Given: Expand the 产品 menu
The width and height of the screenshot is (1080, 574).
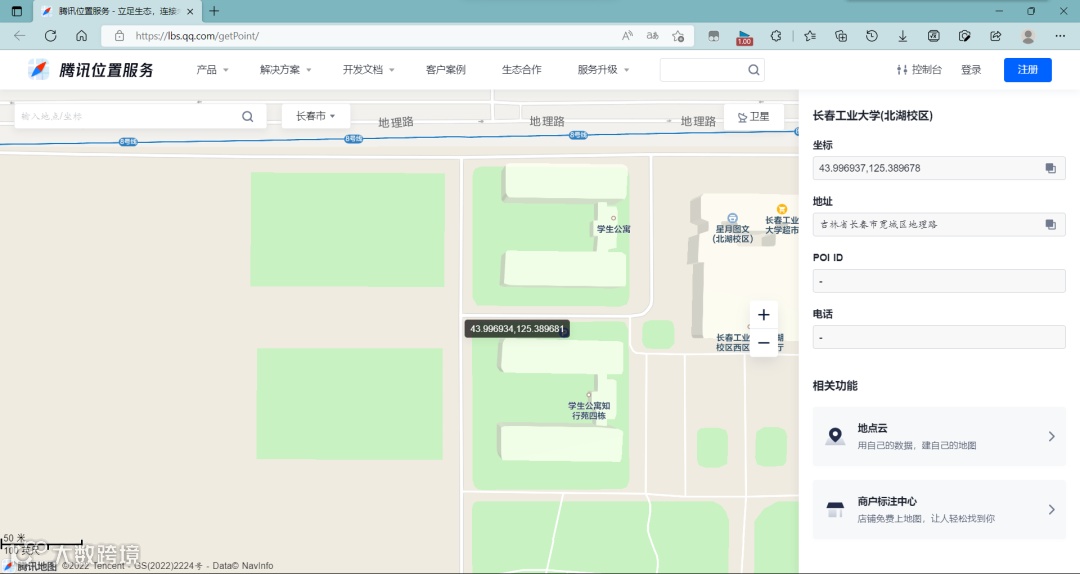Looking at the screenshot, I should point(212,70).
